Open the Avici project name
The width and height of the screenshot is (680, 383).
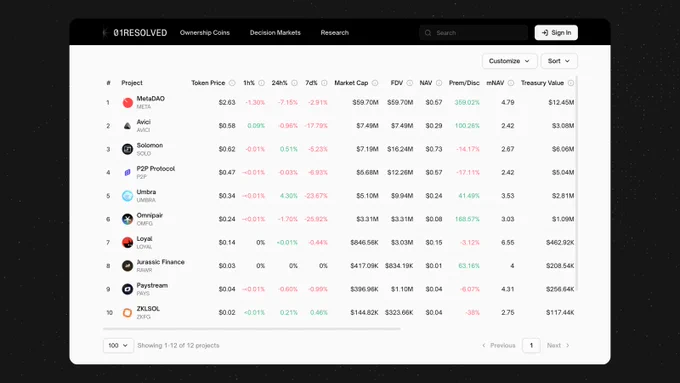pyautogui.click(x=144, y=122)
